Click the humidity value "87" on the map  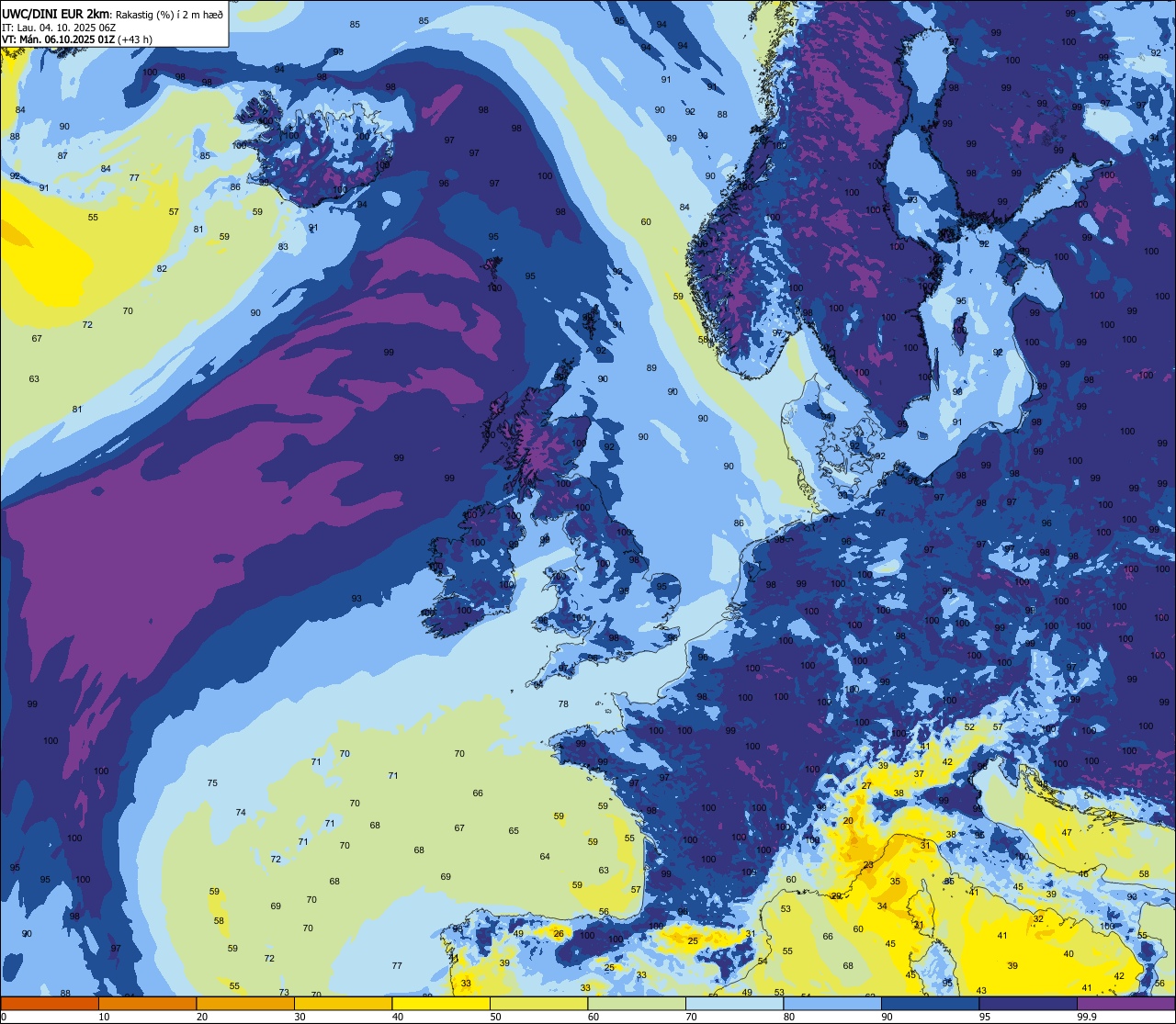click(62, 155)
